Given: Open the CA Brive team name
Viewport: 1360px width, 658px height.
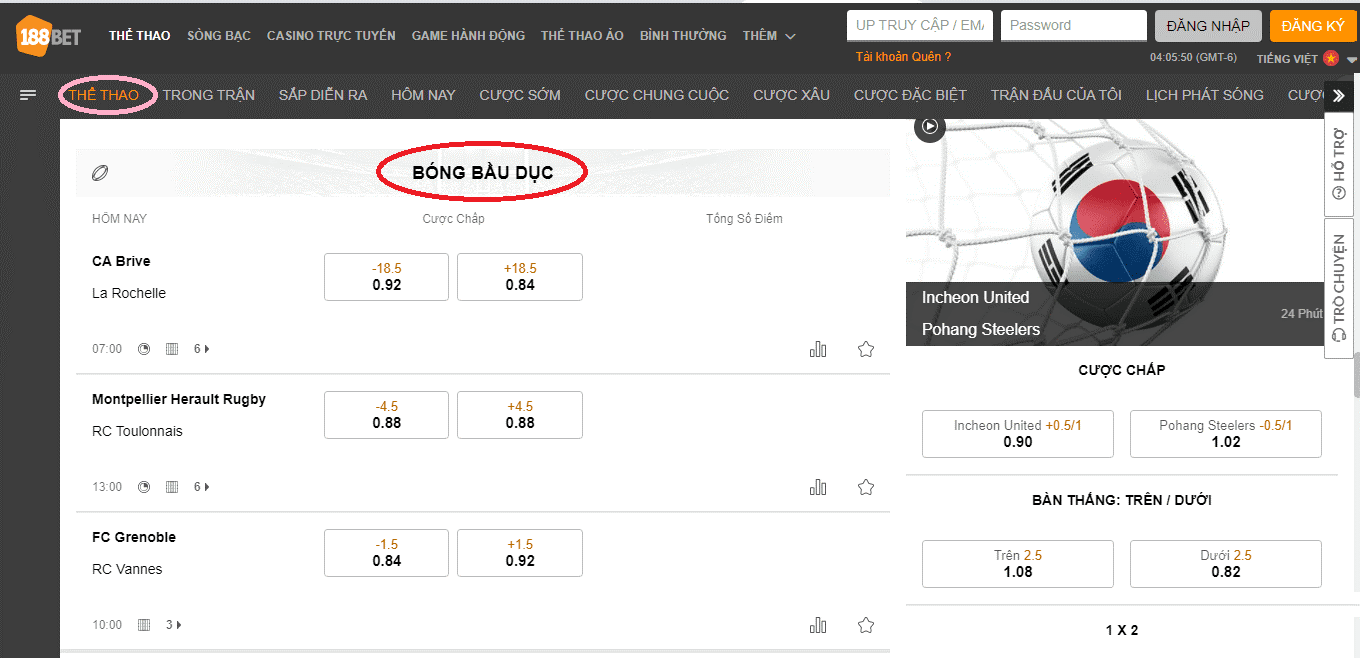Looking at the screenshot, I should [121, 261].
